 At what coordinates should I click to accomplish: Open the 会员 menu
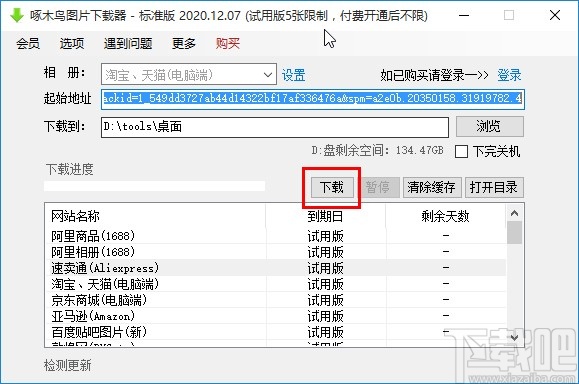pos(28,44)
